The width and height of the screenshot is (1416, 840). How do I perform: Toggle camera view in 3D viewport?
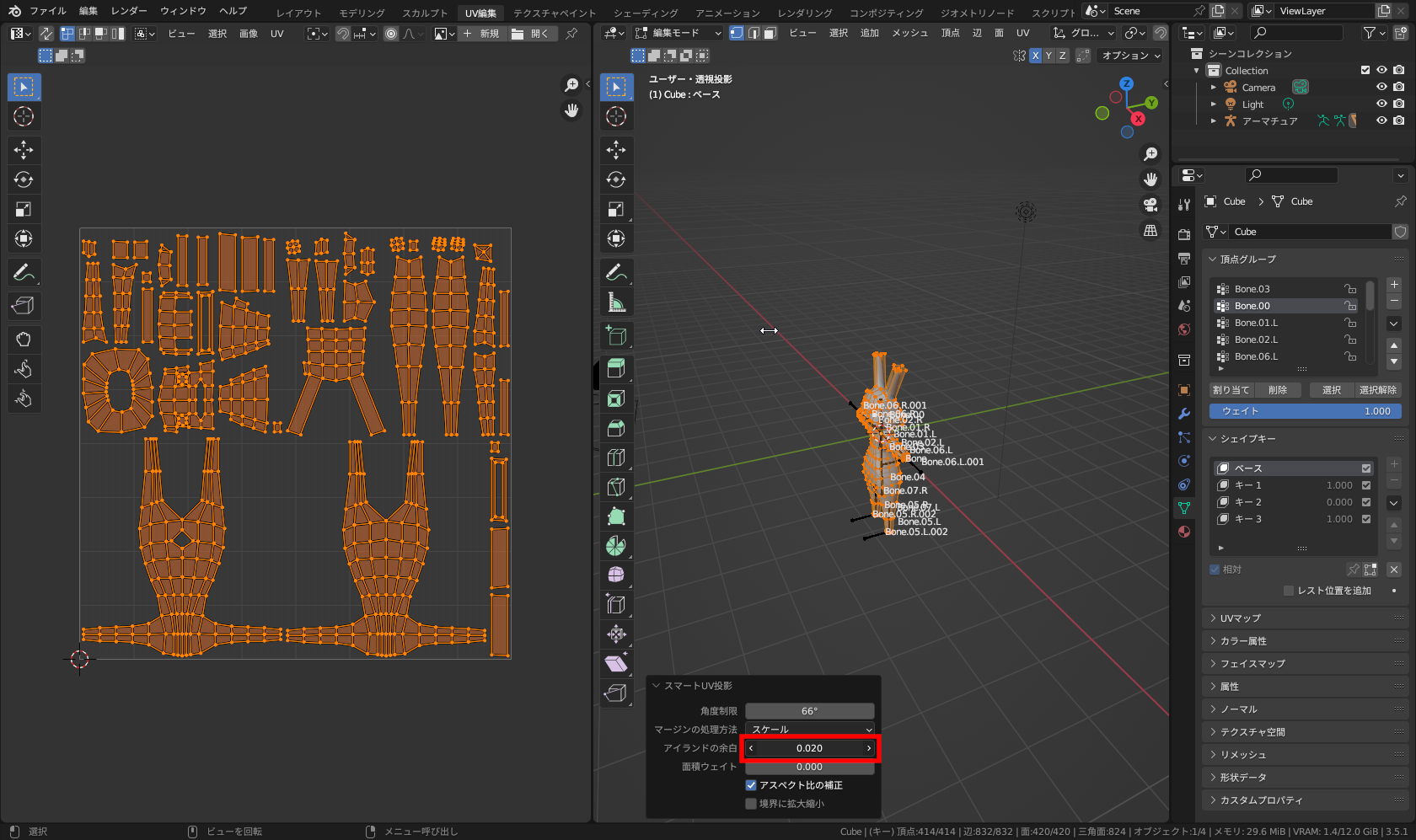point(1150,205)
